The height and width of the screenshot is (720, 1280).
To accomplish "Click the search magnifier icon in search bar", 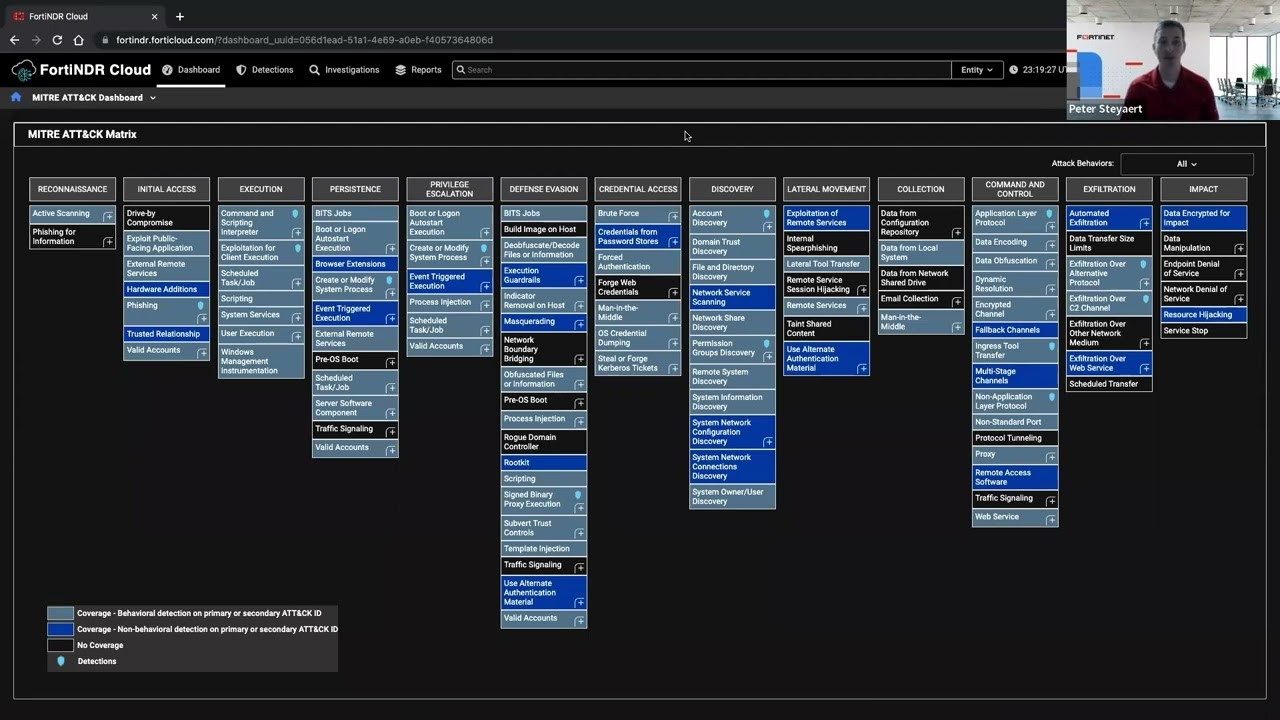I will point(460,70).
